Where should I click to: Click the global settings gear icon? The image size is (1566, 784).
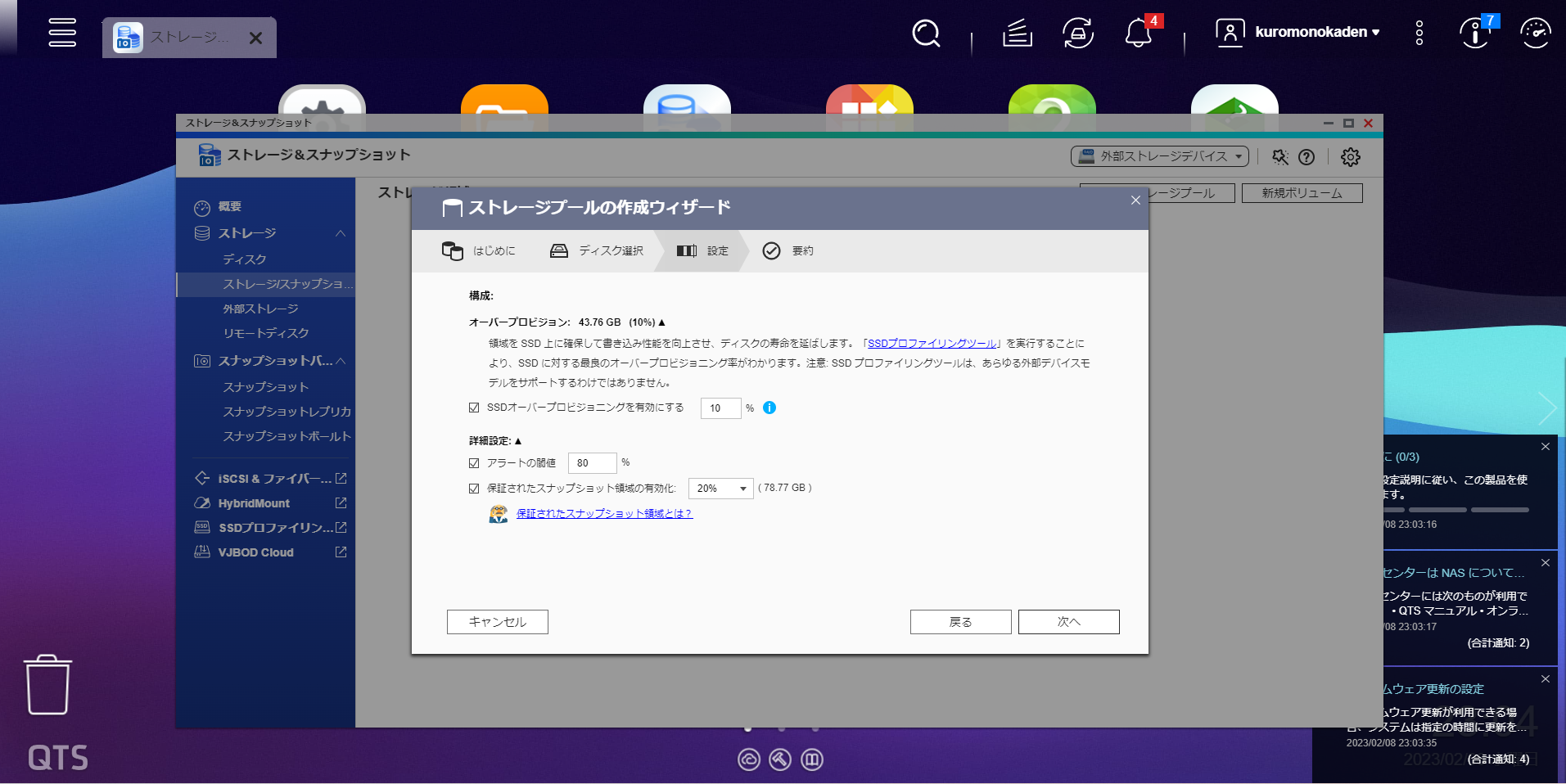click(x=1351, y=157)
